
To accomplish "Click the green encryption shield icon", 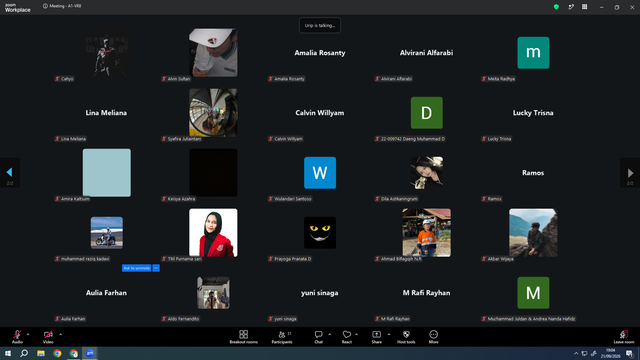I will (x=556, y=7).
